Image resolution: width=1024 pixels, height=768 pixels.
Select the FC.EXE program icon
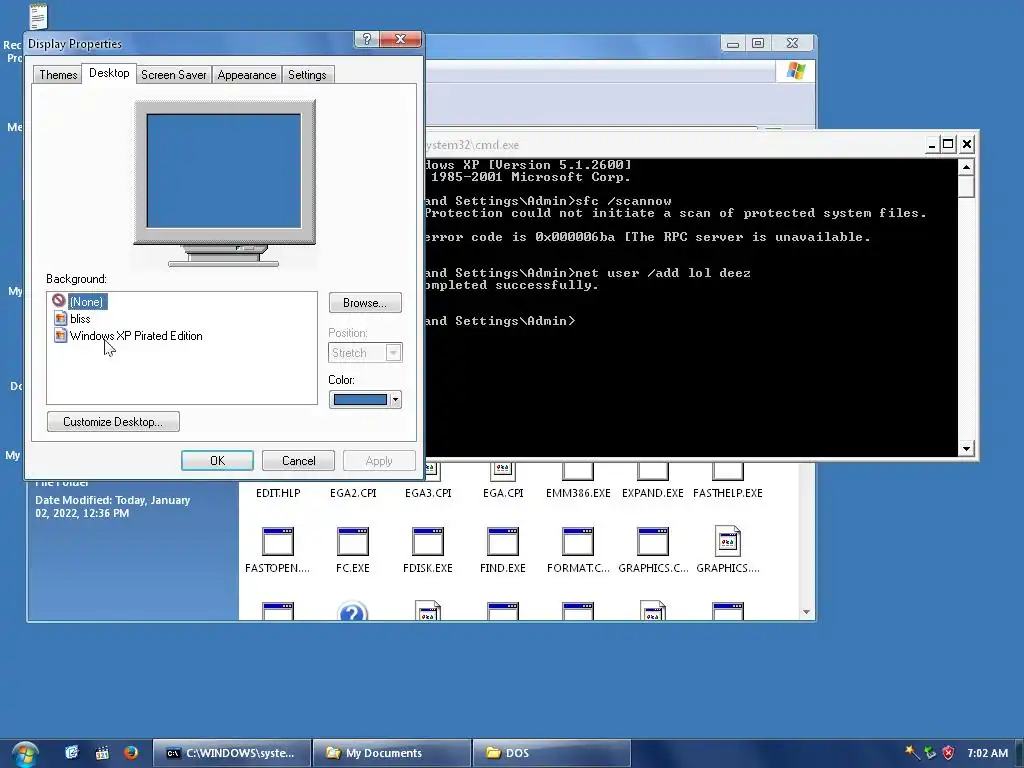click(x=353, y=541)
